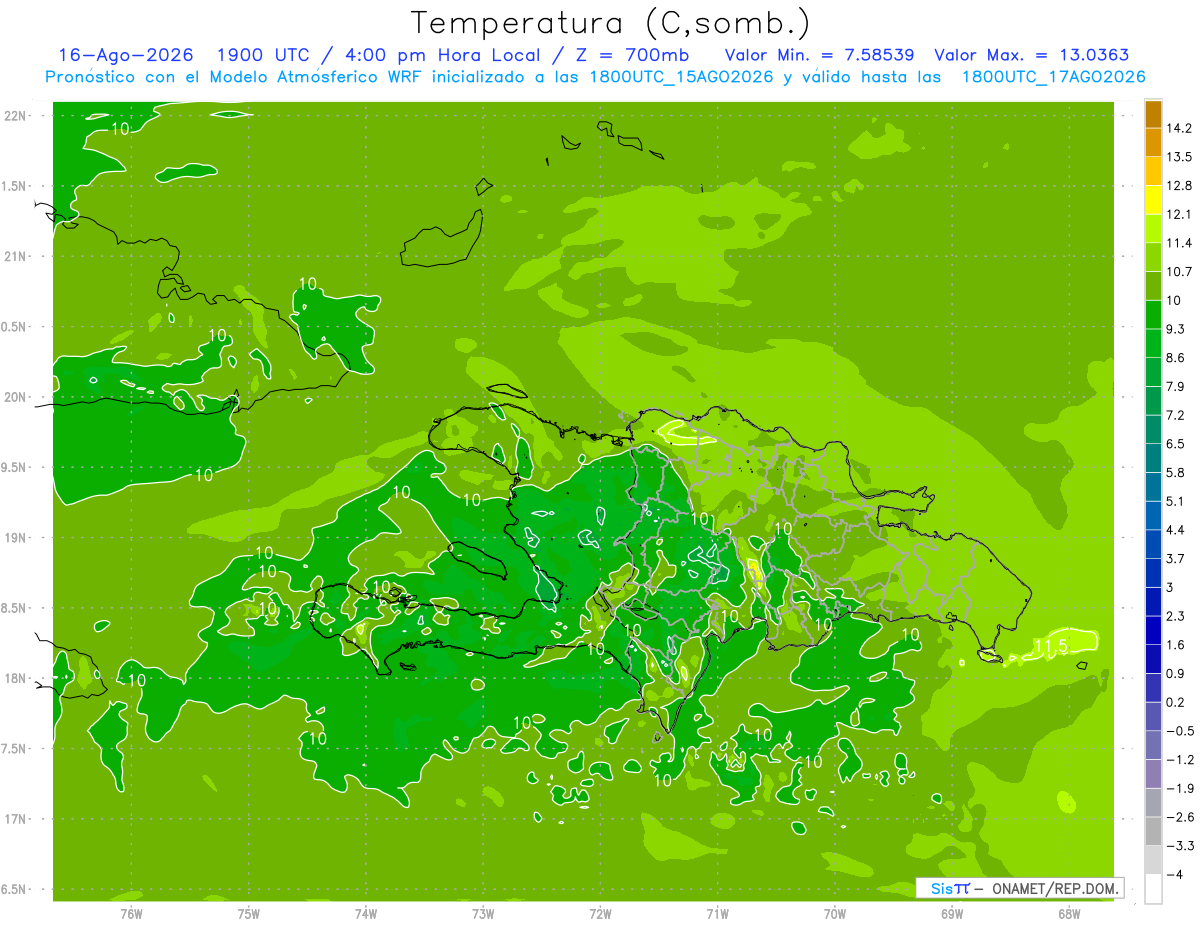Viewport: 1200px width, 927px height.
Task: Select the pressure level "Z = 700mb"
Action: (x=631, y=56)
